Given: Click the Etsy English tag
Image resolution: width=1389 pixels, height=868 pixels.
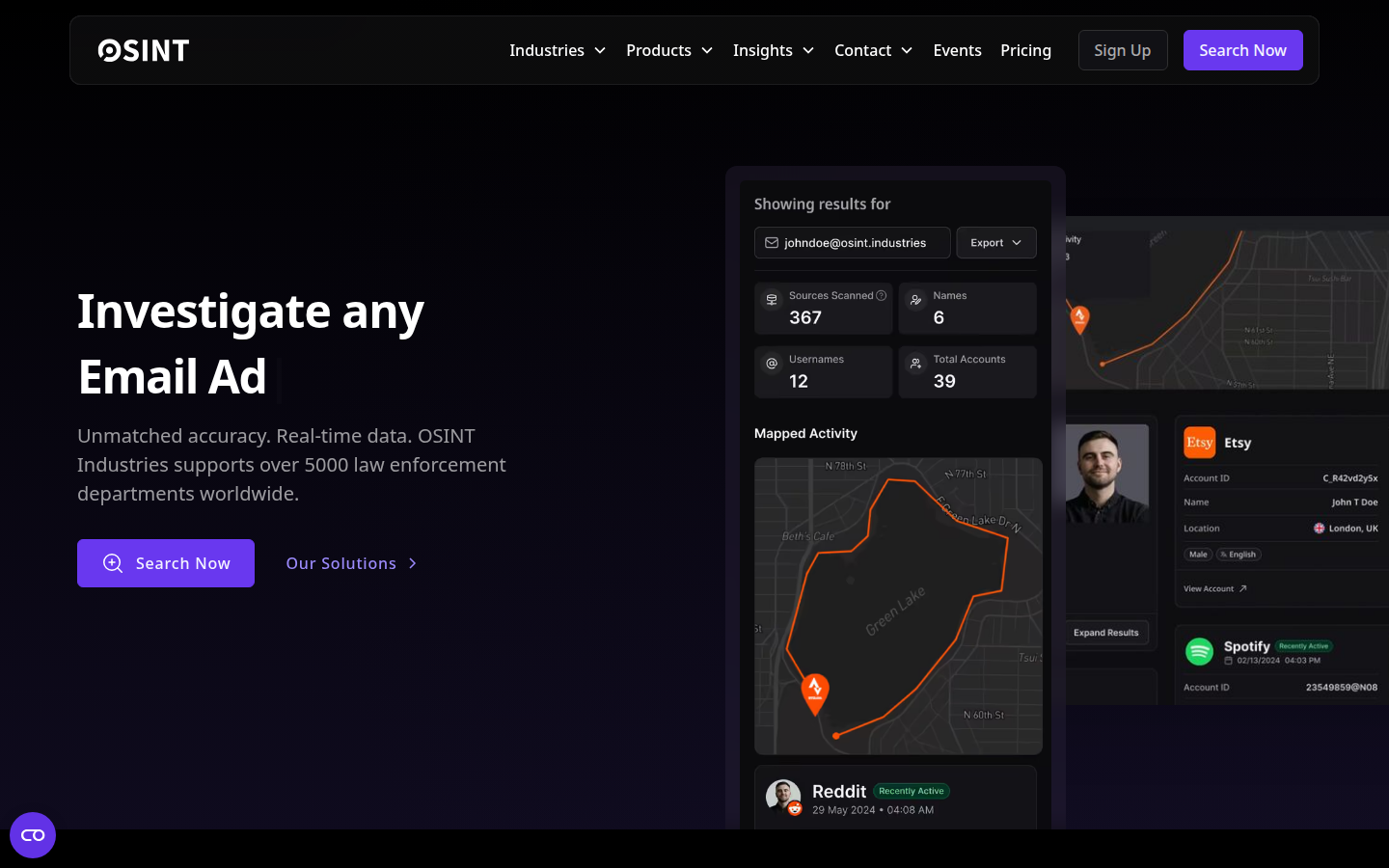Looking at the screenshot, I should 1239,555.
